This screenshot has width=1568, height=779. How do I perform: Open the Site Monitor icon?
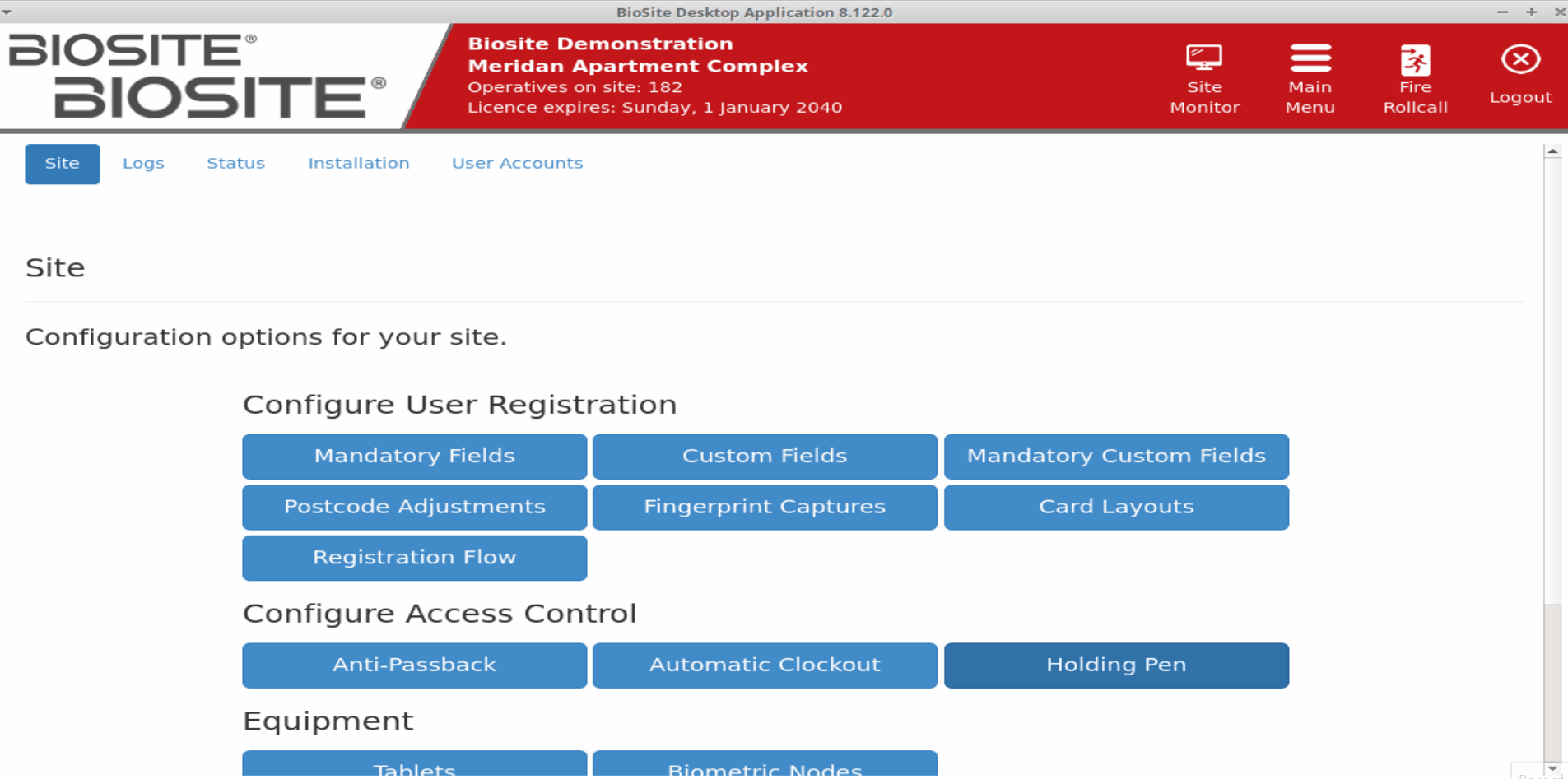(x=1204, y=78)
